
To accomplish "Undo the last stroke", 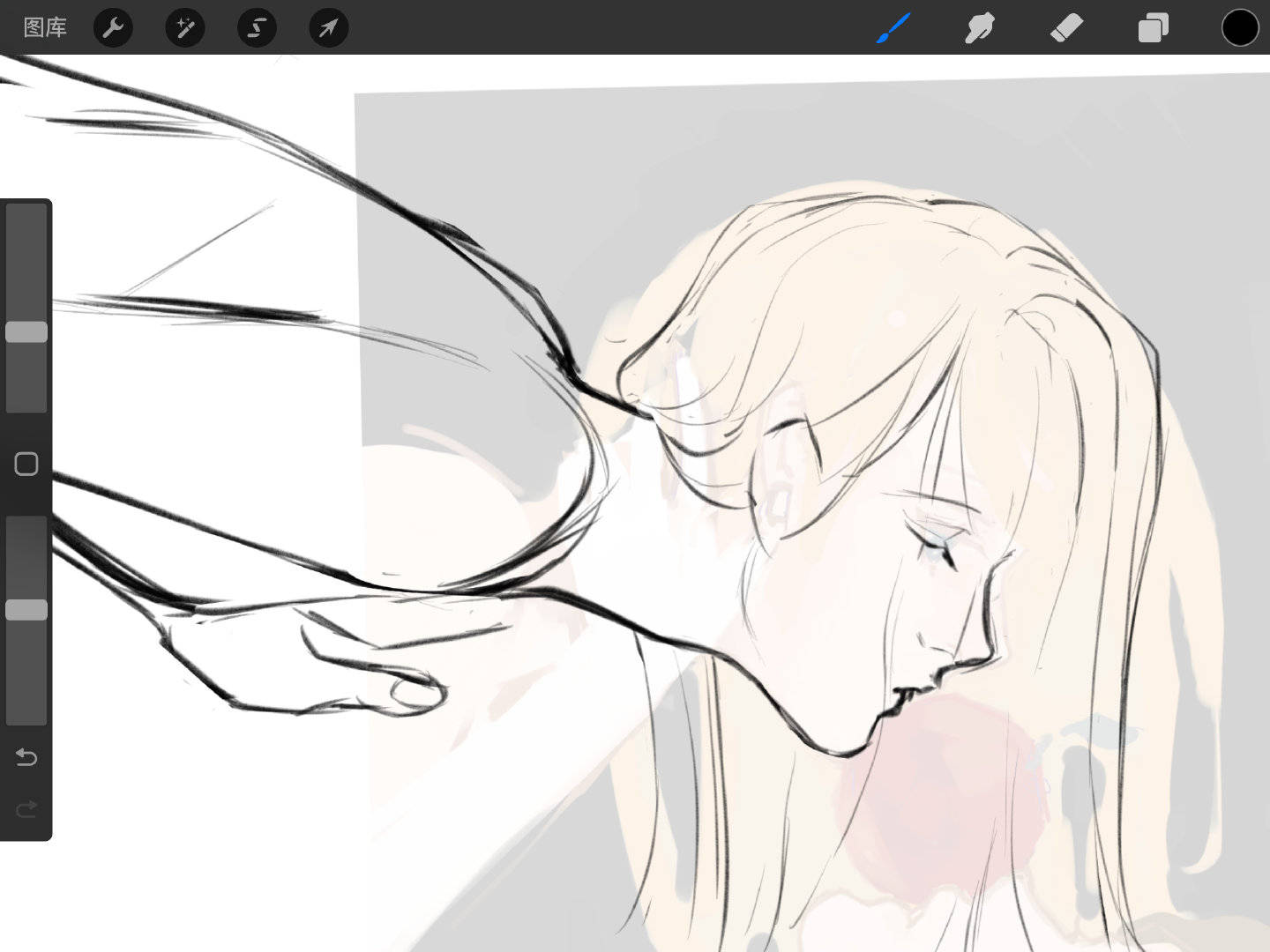I will [x=26, y=757].
